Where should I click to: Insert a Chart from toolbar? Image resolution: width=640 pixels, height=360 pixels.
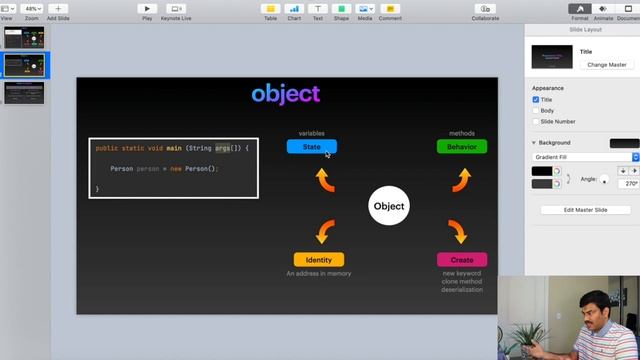pos(294,9)
